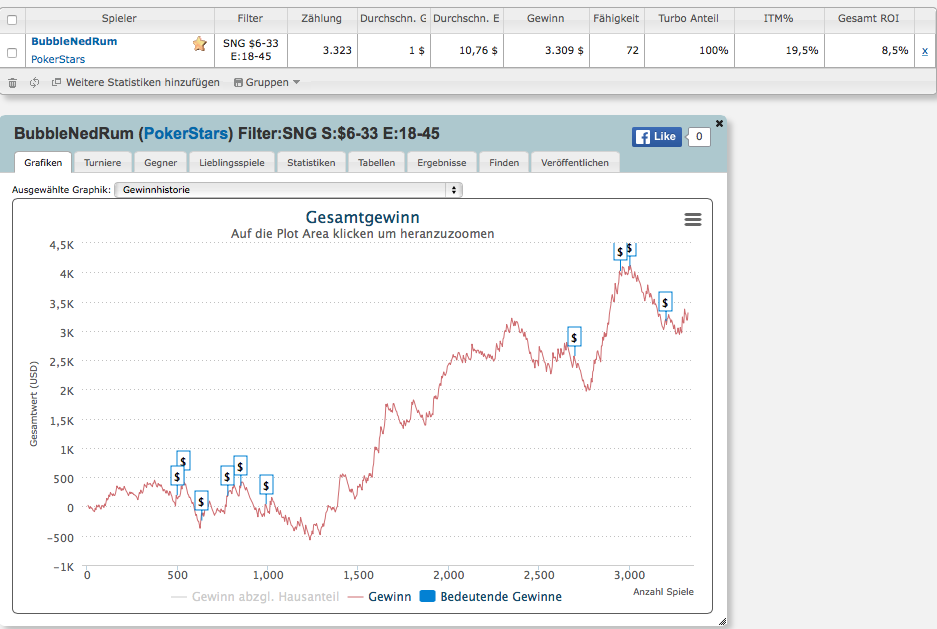Click the trash delete icon below table
Screen dimensions: 937x629
12,83
